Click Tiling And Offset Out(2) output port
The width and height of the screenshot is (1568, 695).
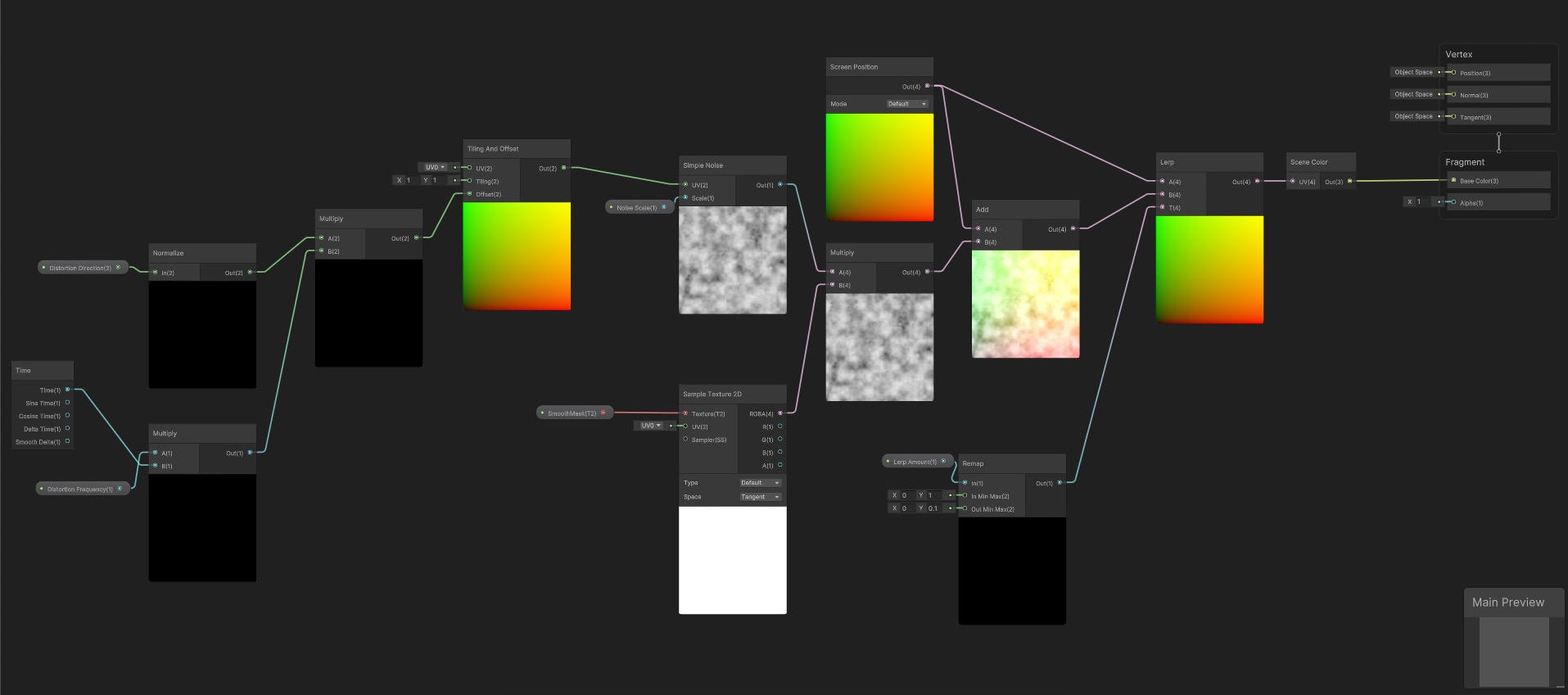[563, 168]
